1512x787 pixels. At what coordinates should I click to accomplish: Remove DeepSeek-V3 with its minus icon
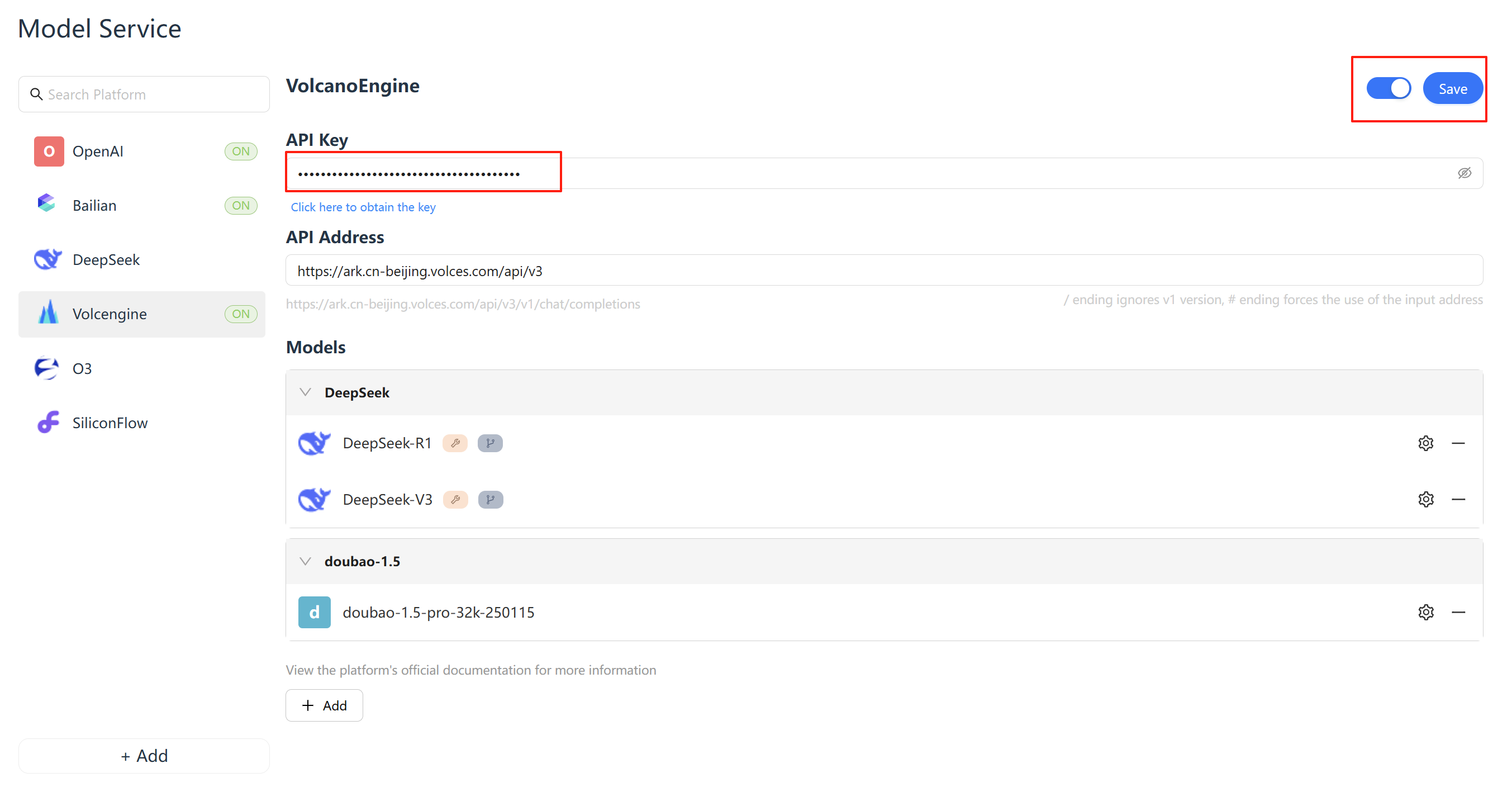pyautogui.click(x=1458, y=499)
